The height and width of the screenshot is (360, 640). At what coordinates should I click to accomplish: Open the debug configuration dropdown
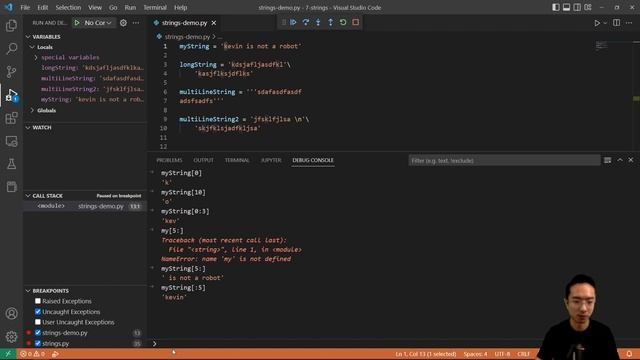pos(98,23)
